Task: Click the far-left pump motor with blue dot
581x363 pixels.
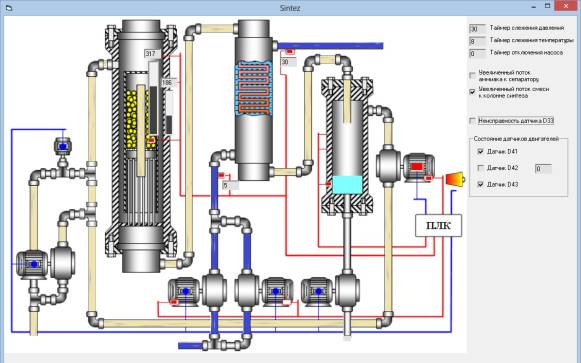Action: [32, 264]
